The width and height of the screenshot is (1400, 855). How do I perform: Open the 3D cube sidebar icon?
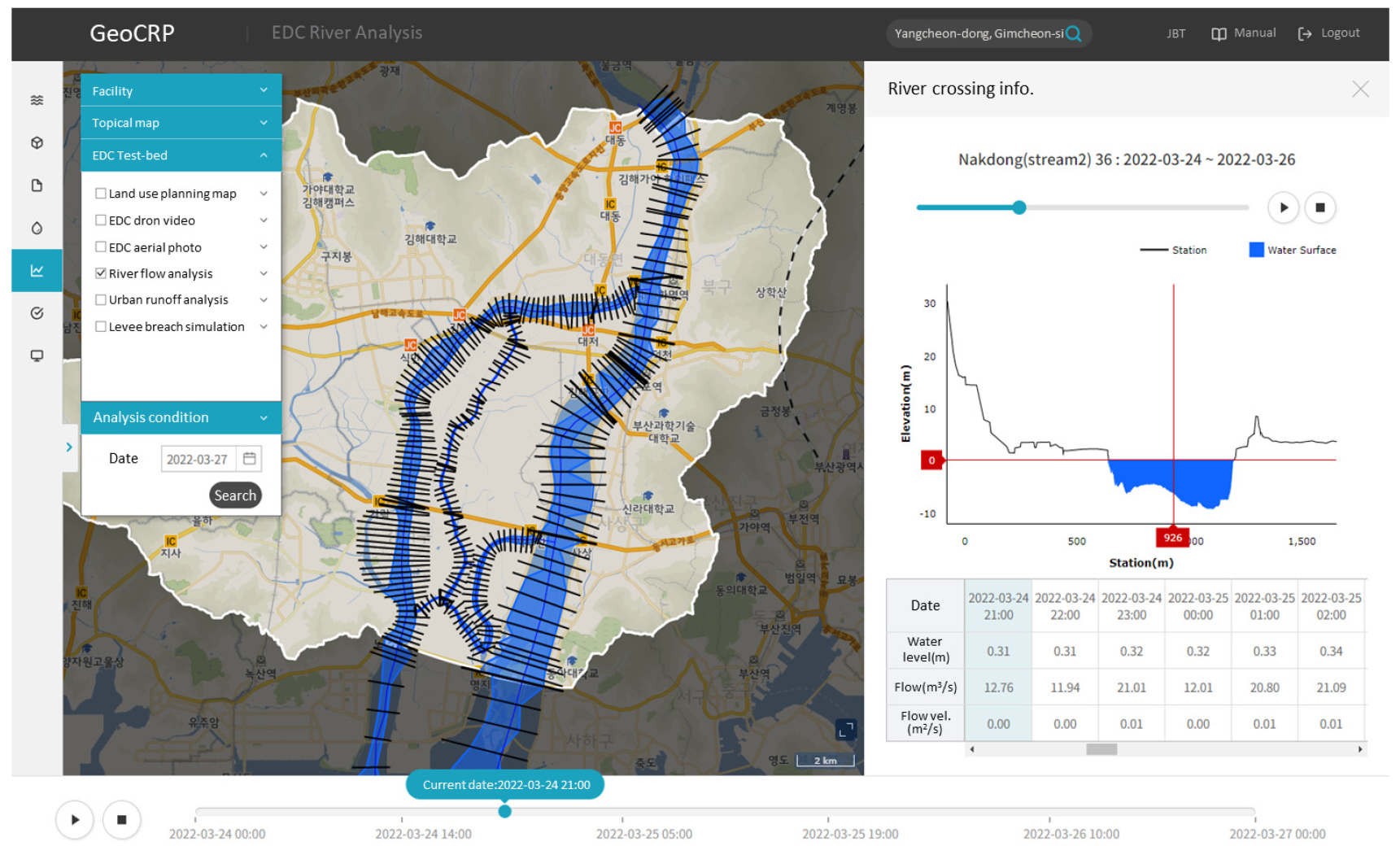[x=37, y=143]
